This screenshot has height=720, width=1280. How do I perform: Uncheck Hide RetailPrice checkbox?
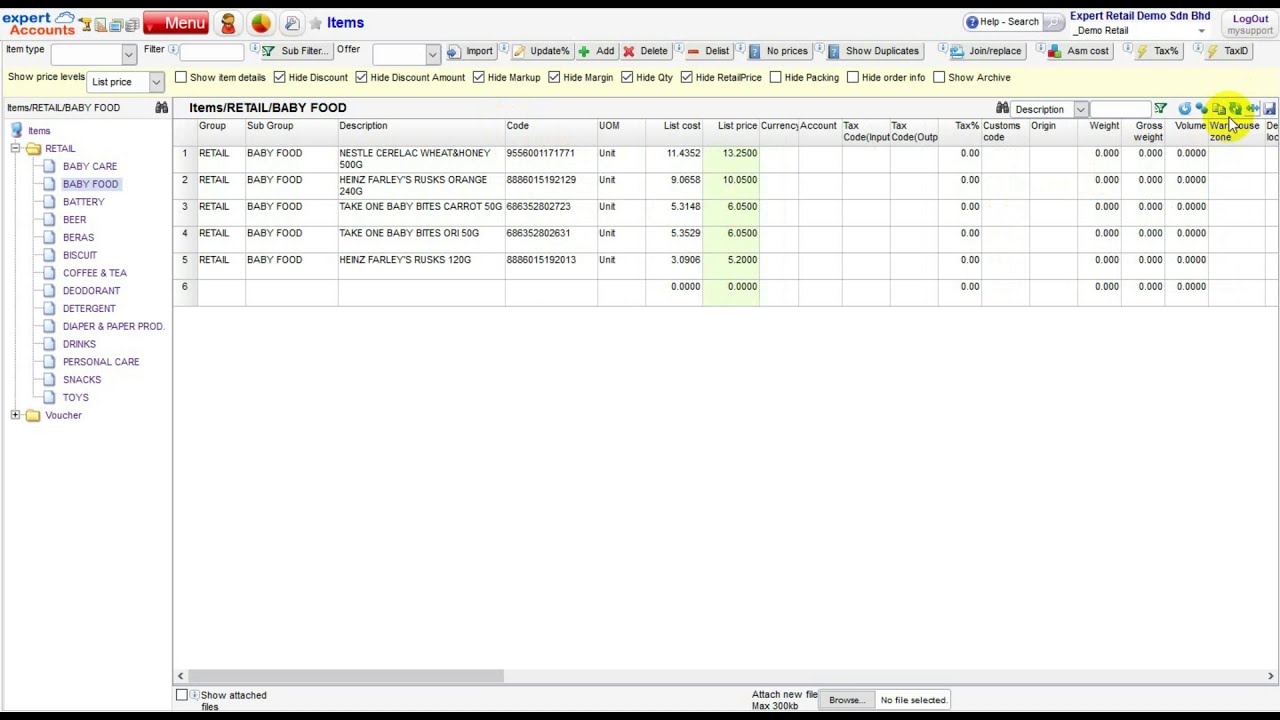click(687, 77)
